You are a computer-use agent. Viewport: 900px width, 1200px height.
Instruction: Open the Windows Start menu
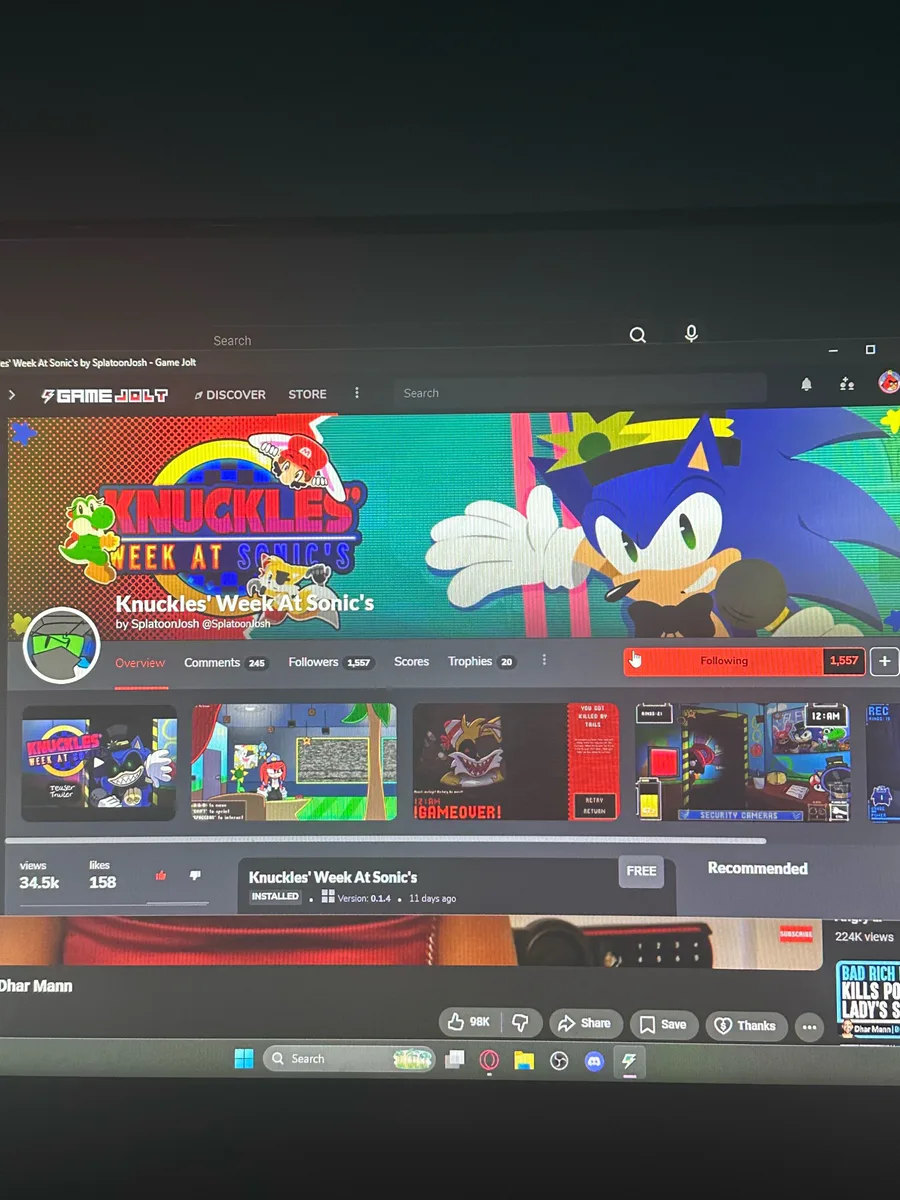coord(244,1058)
